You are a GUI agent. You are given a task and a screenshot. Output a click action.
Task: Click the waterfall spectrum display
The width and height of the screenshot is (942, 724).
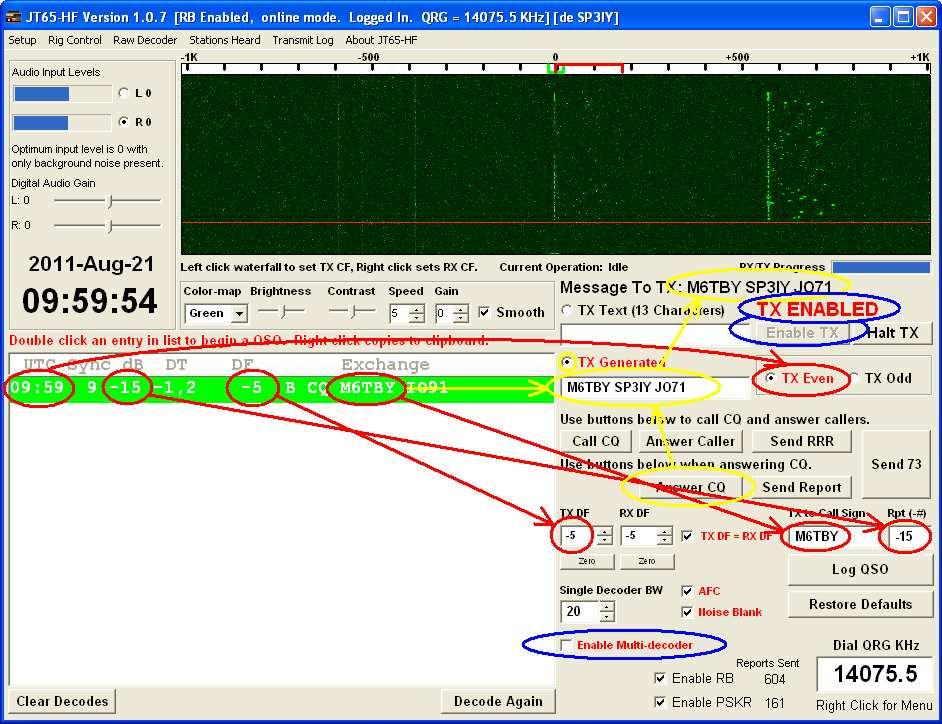[556, 164]
